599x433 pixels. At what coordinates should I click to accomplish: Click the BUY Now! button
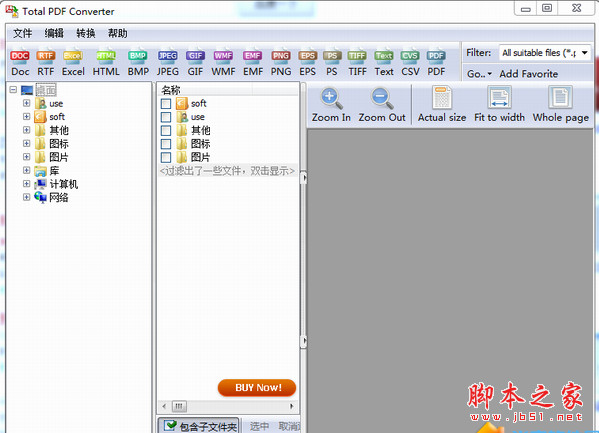click(257, 388)
